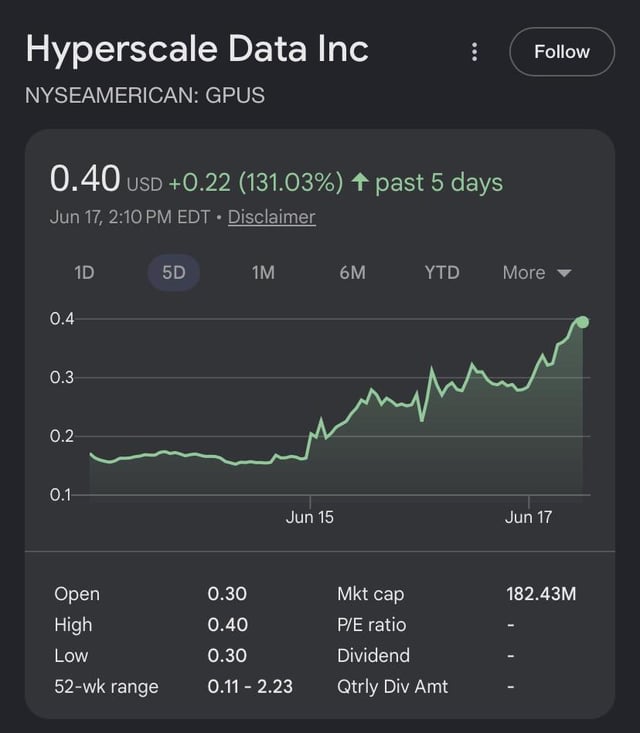Image resolution: width=640 pixels, height=733 pixels.
Task: Click the 0.40 current price
Action: point(85,179)
